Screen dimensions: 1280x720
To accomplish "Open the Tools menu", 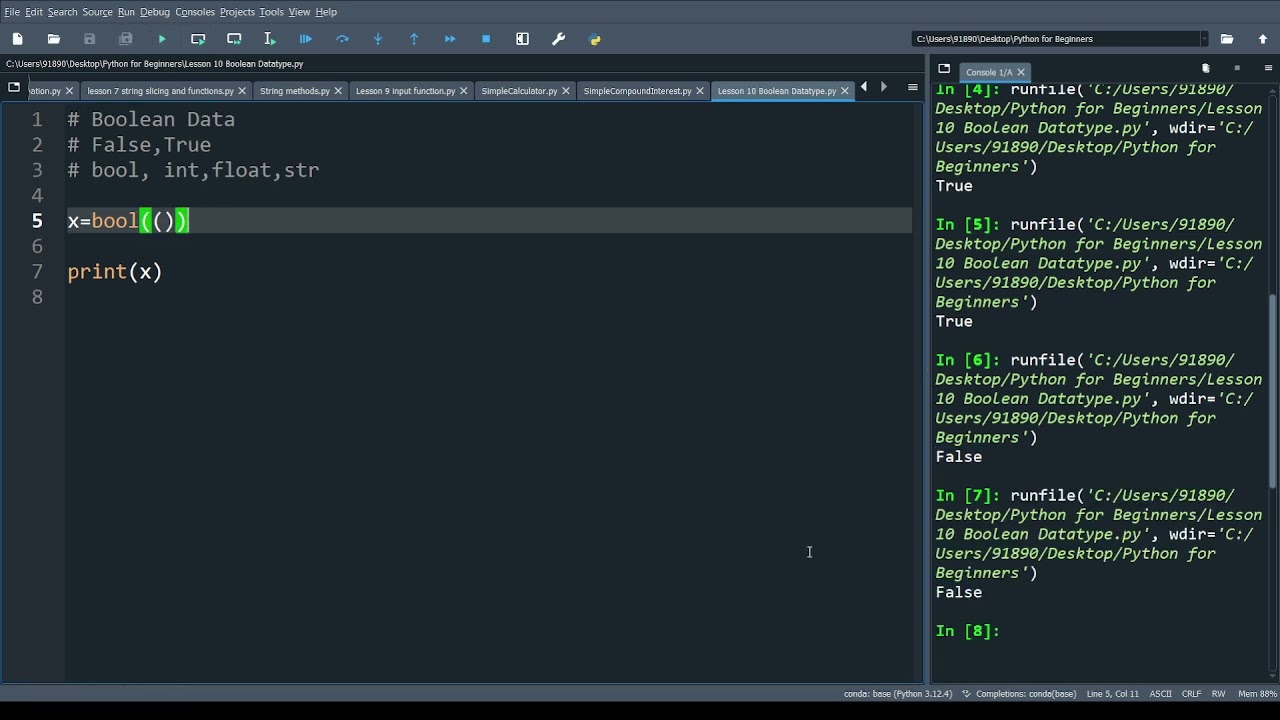I will pyautogui.click(x=271, y=12).
